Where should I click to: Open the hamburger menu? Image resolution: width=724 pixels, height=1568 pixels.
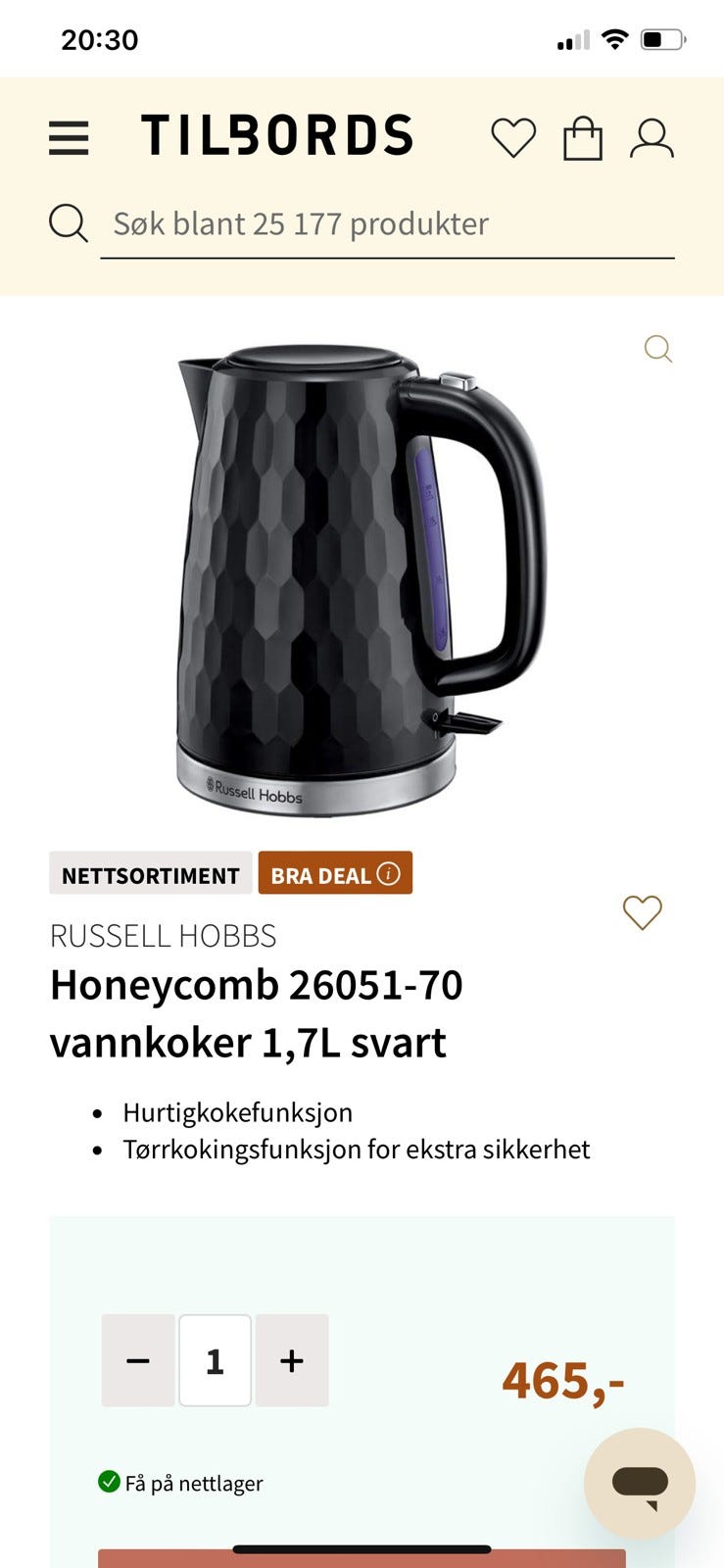click(x=69, y=138)
